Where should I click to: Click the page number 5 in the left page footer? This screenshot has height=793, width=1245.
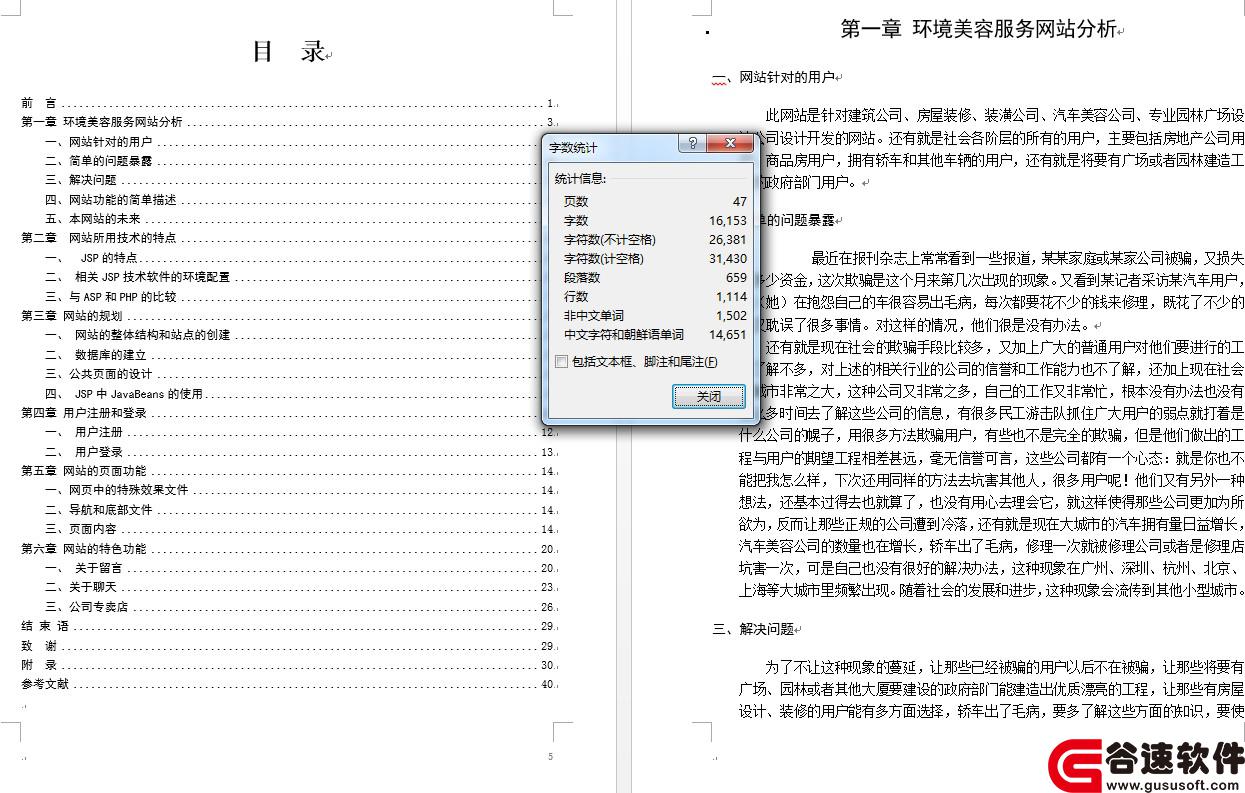pyautogui.click(x=550, y=757)
